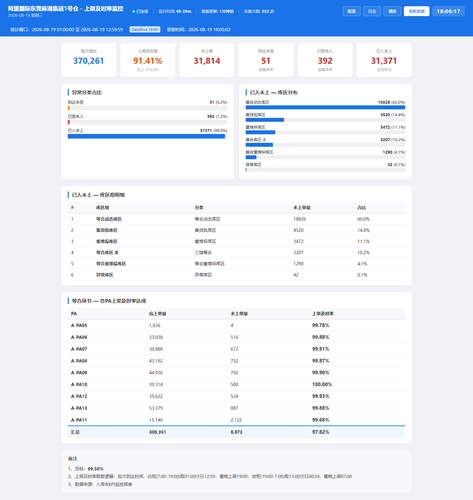Viewport: 473px width, 500px height.
Task: Click the 占比 column header in the zone table
Action: pyautogui.click(x=362, y=208)
